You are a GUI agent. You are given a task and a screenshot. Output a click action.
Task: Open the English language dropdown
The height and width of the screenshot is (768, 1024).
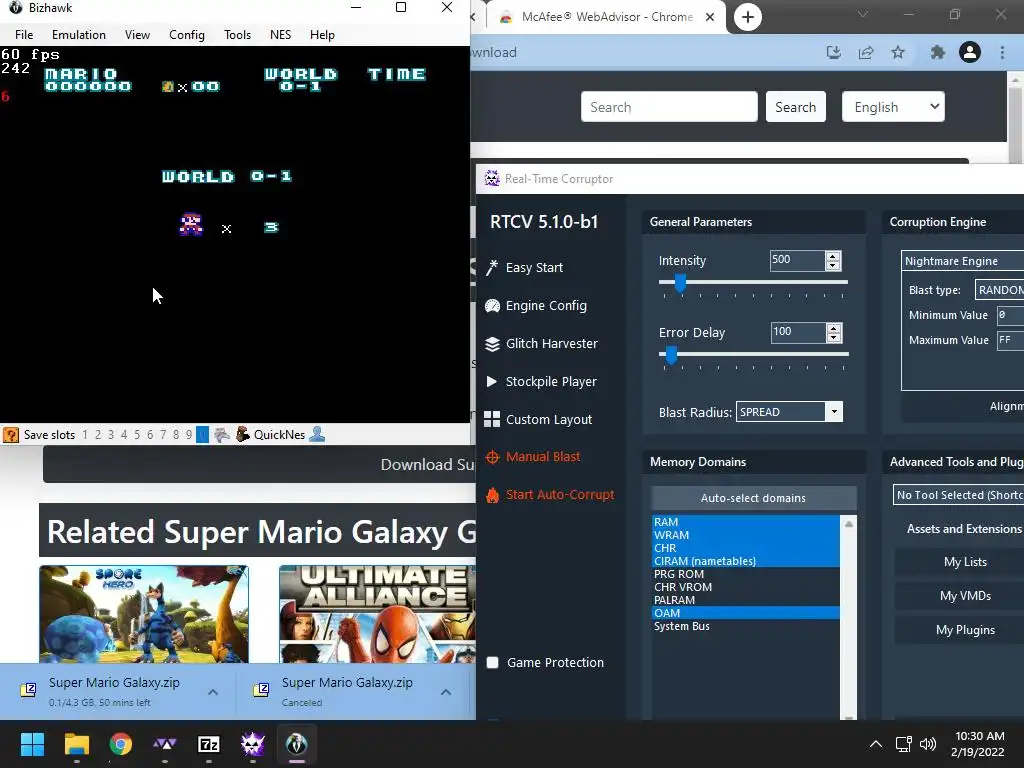point(893,107)
